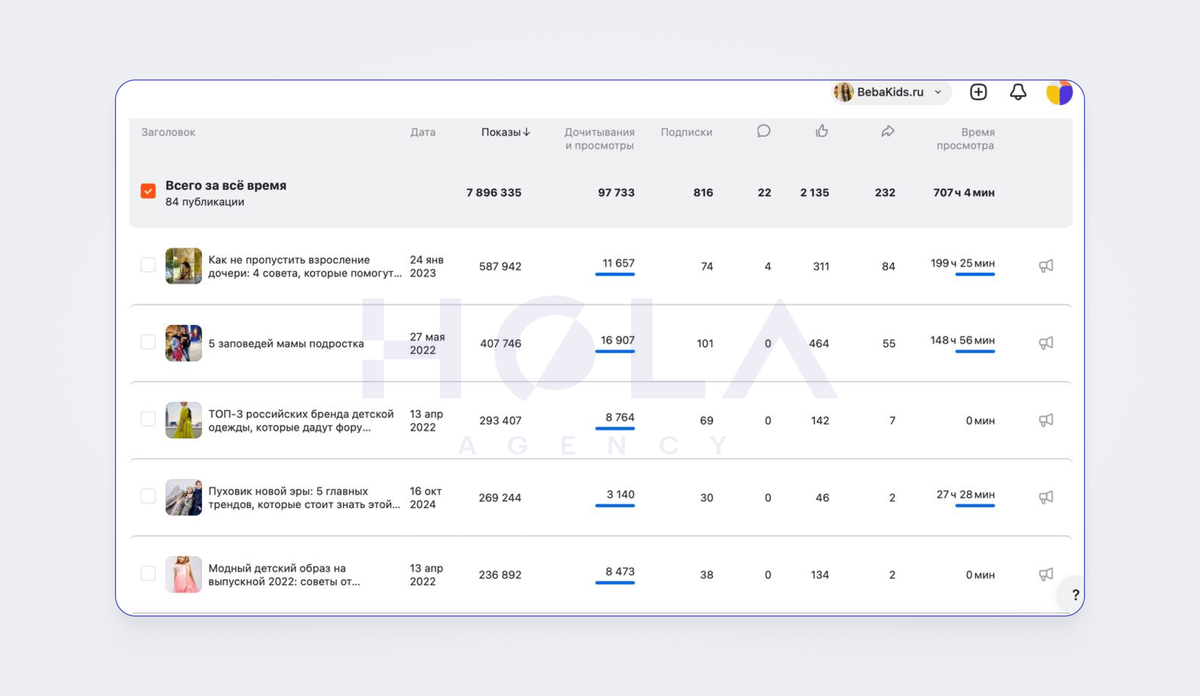Sort by the comments column icon
1200x696 pixels.
[764, 131]
